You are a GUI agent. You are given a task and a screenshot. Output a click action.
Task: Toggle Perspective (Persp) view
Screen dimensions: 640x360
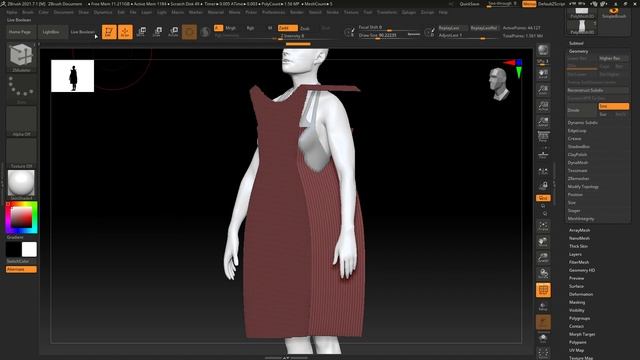(x=543, y=138)
